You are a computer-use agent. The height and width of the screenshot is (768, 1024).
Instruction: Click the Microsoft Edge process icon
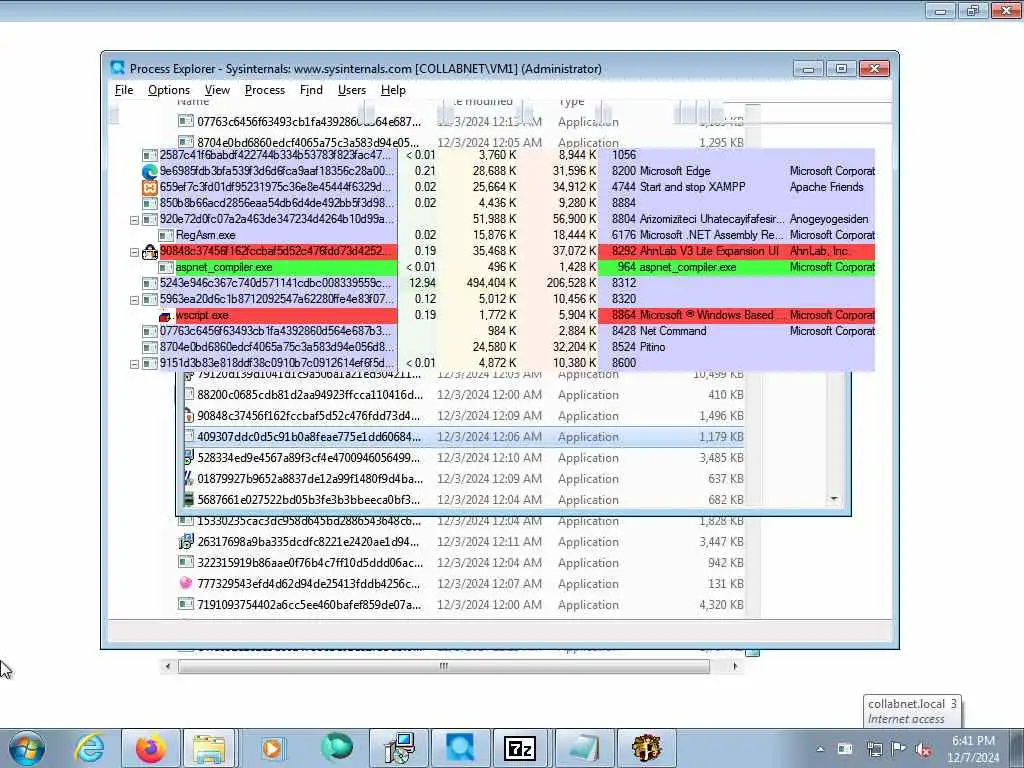point(150,171)
